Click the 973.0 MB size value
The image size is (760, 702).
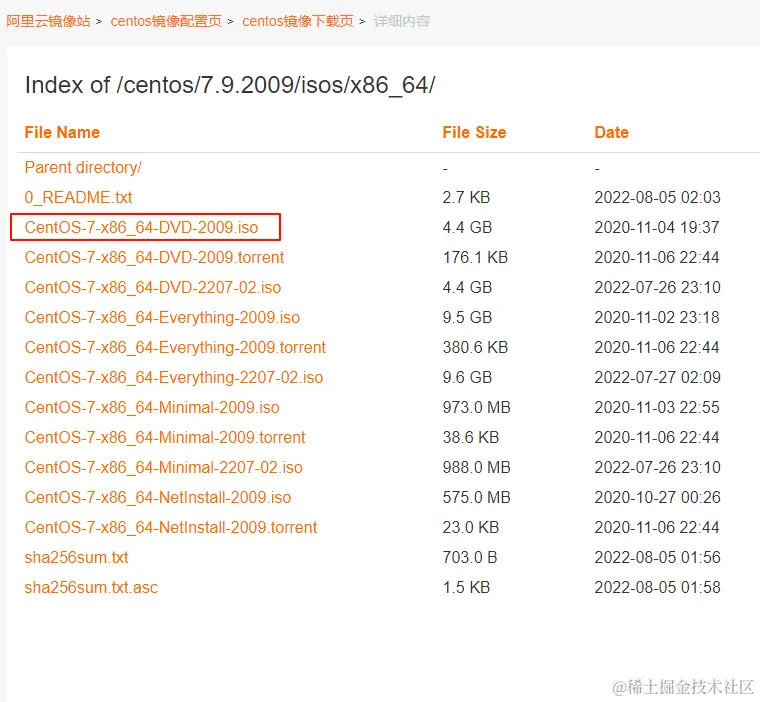tap(476, 407)
